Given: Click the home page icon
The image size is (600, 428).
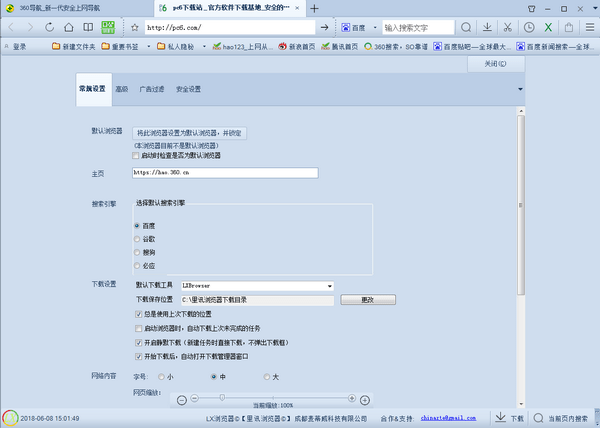Looking at the screenshot, I should coord(68,27).
